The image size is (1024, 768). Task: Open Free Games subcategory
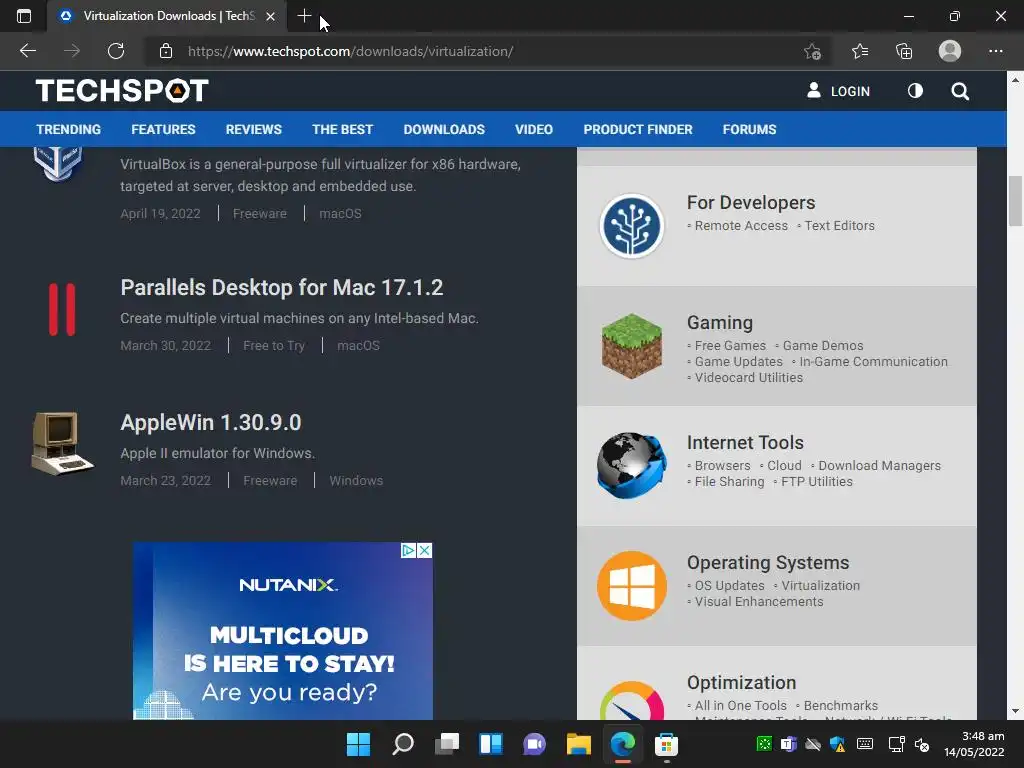(x=730, y=345)
